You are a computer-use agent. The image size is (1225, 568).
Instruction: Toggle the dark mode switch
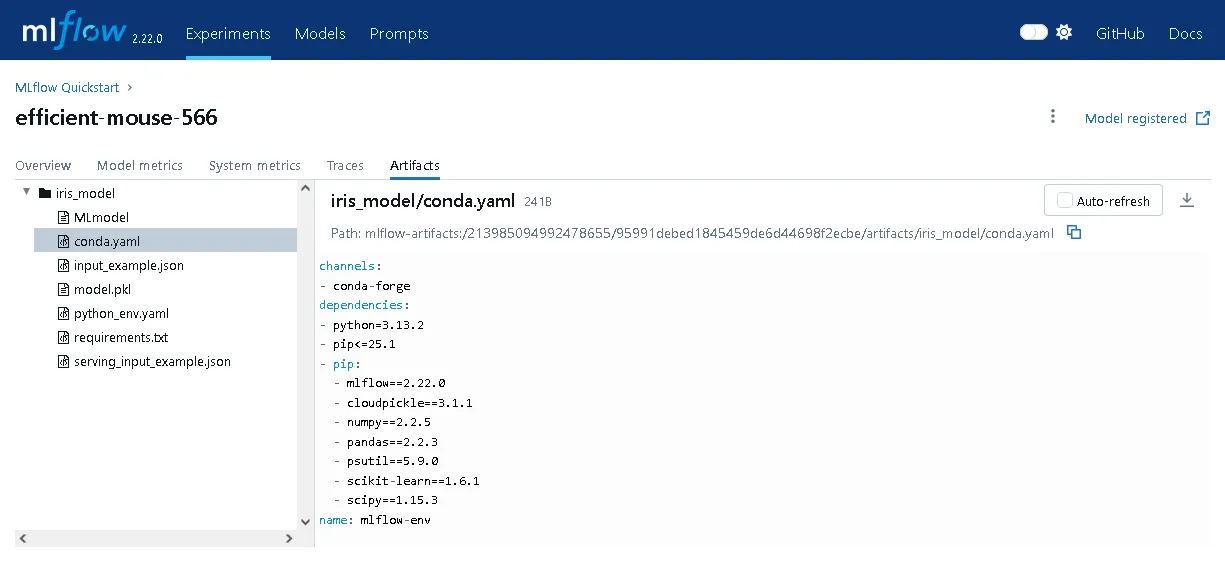1034,33
